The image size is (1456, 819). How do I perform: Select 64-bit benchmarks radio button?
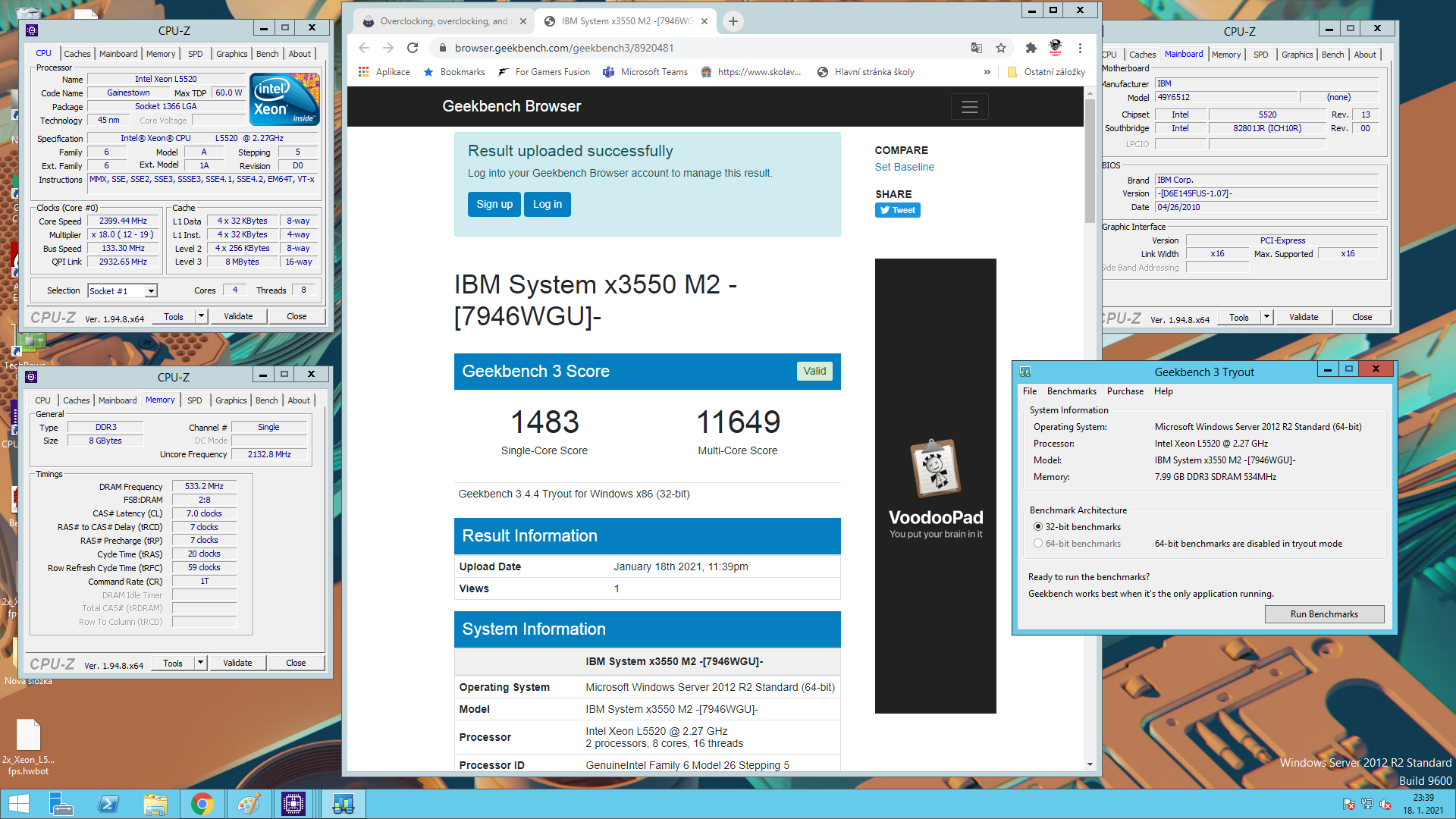pos(1038,543)
